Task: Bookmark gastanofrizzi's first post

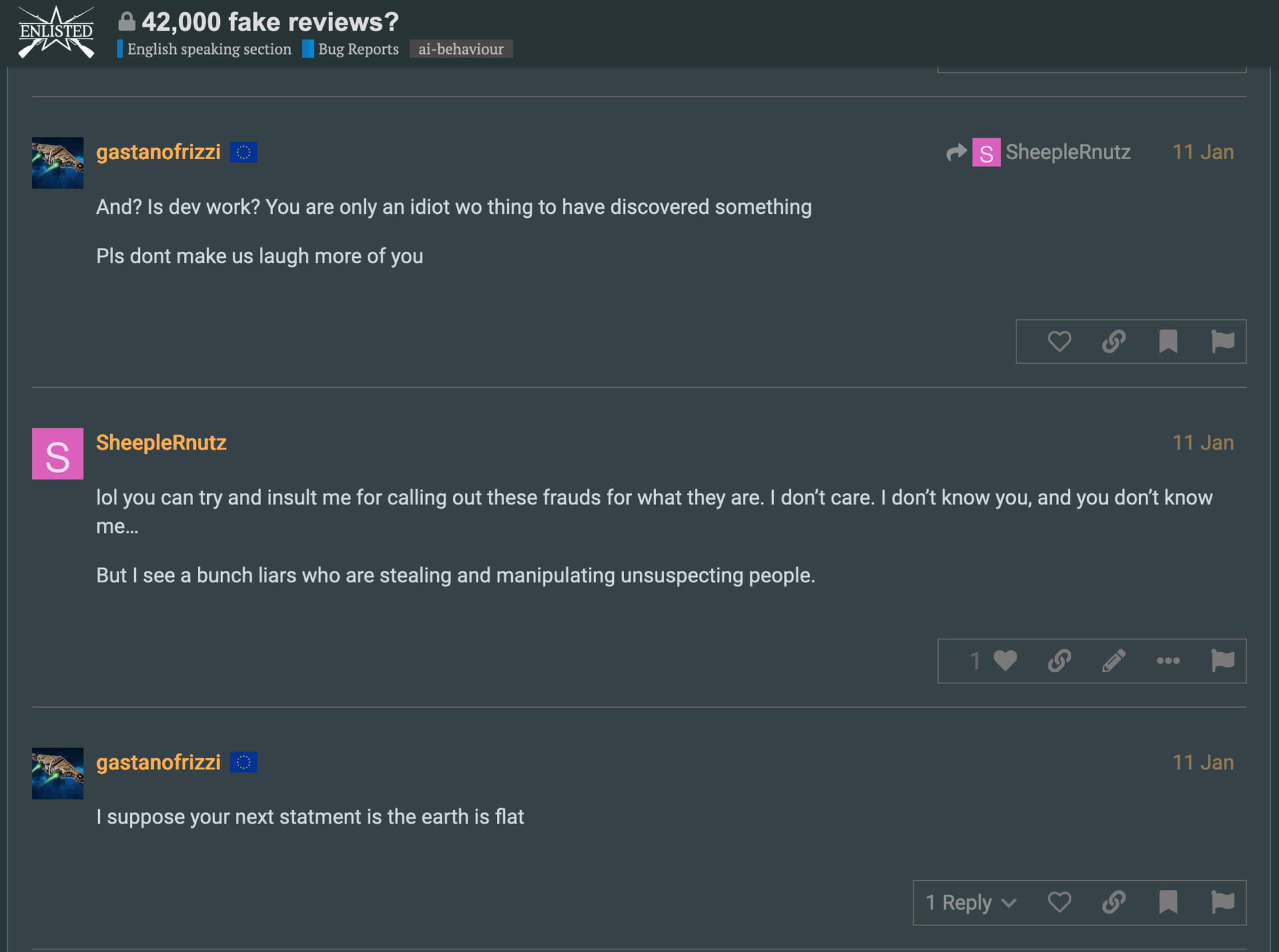Action: (1168, 342)
